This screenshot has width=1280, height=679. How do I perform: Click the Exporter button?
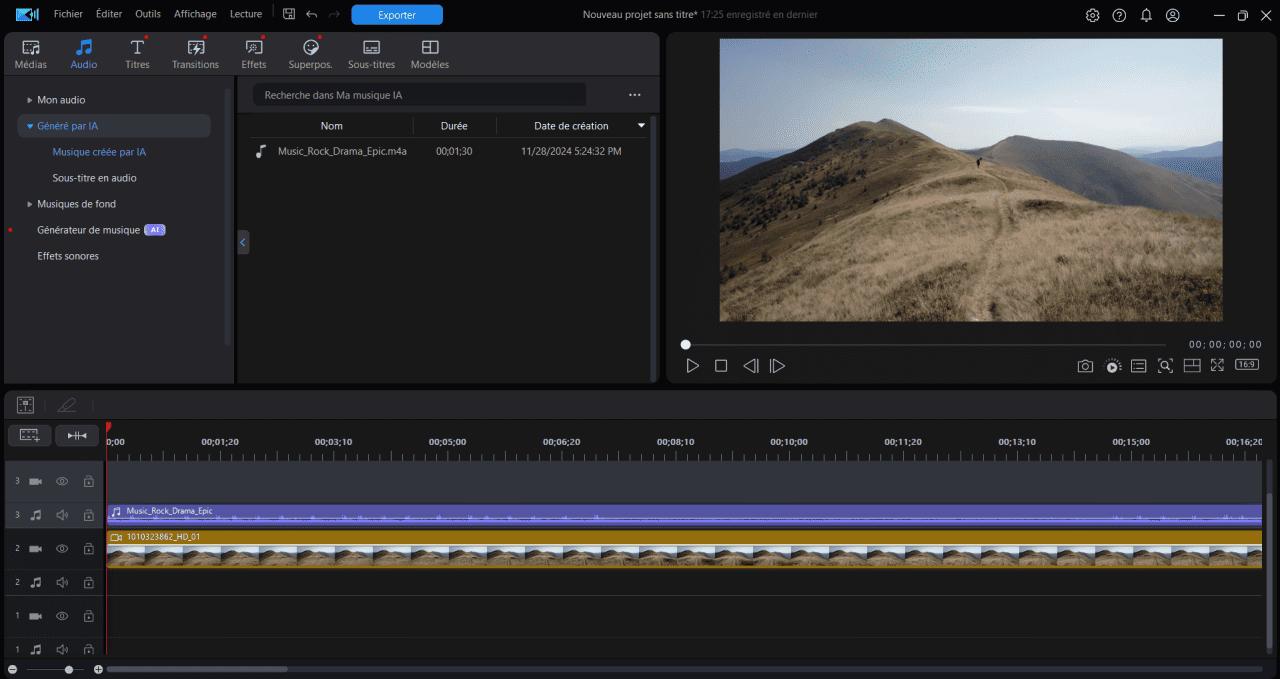click(x=397, y=15)
